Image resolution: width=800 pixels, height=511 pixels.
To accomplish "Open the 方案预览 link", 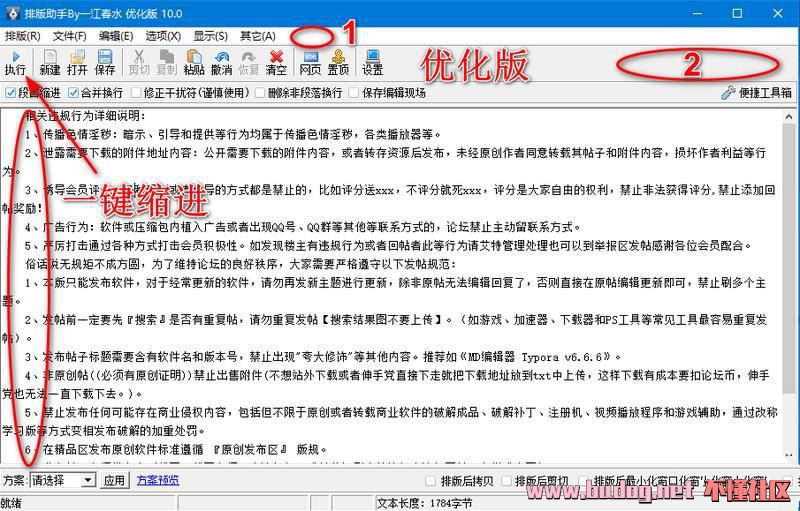I will (x=158, y=480).
